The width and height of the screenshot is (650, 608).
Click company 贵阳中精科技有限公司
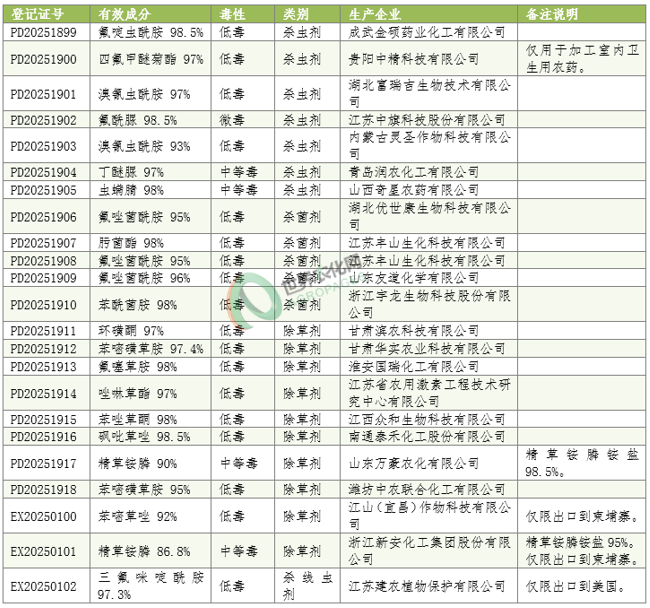pyautogui.click(x=414, y=59)
